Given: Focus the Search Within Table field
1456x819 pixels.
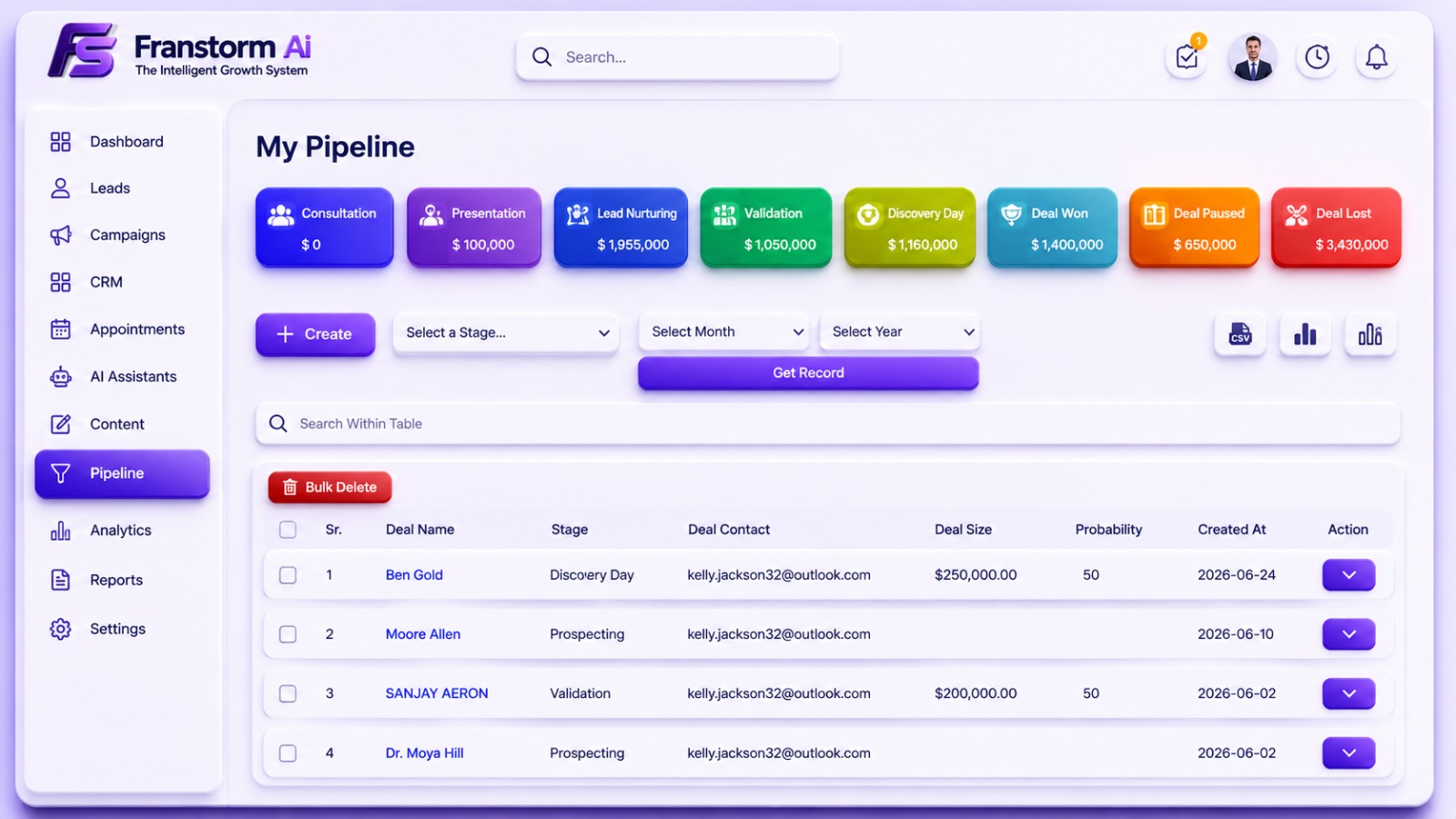Looking at the screenshot, I should click(x=827, y=424).
